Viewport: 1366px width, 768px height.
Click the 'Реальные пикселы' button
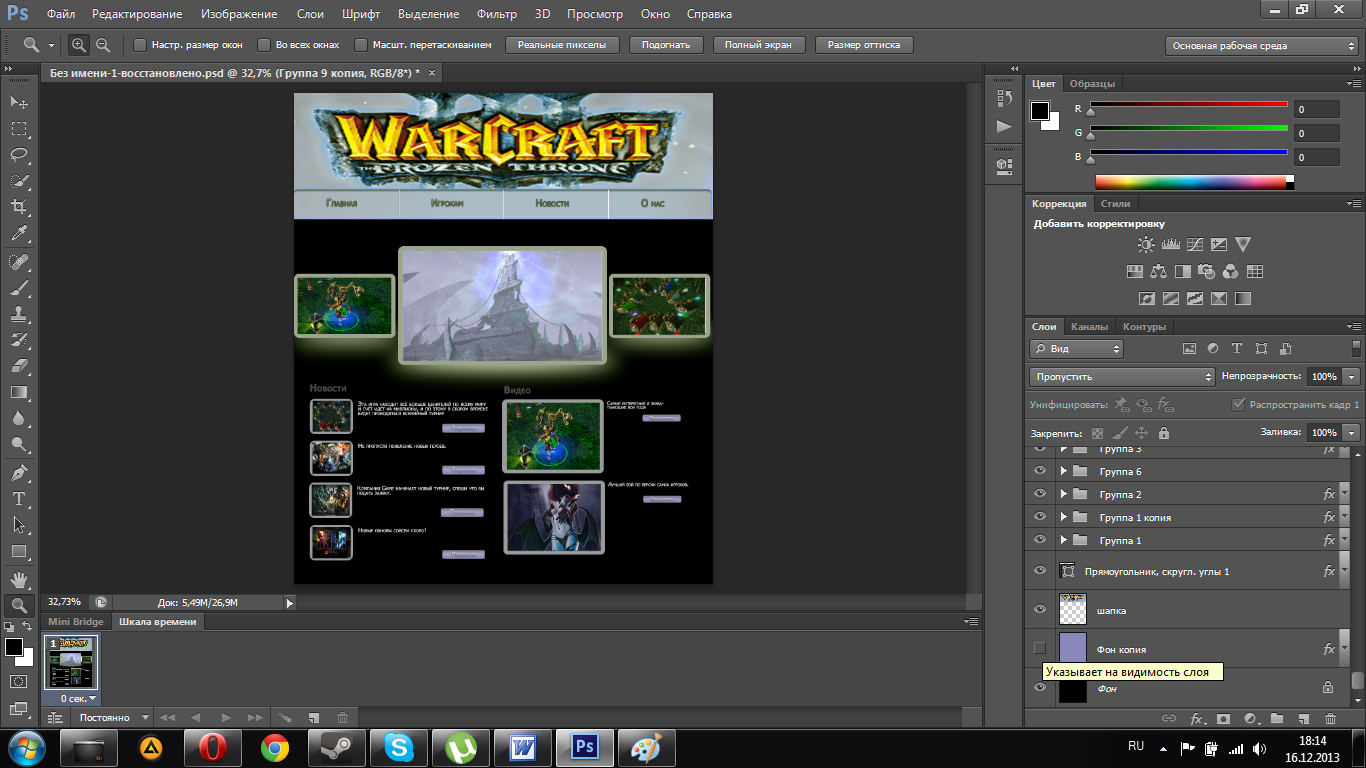click(x=562, y=45)
